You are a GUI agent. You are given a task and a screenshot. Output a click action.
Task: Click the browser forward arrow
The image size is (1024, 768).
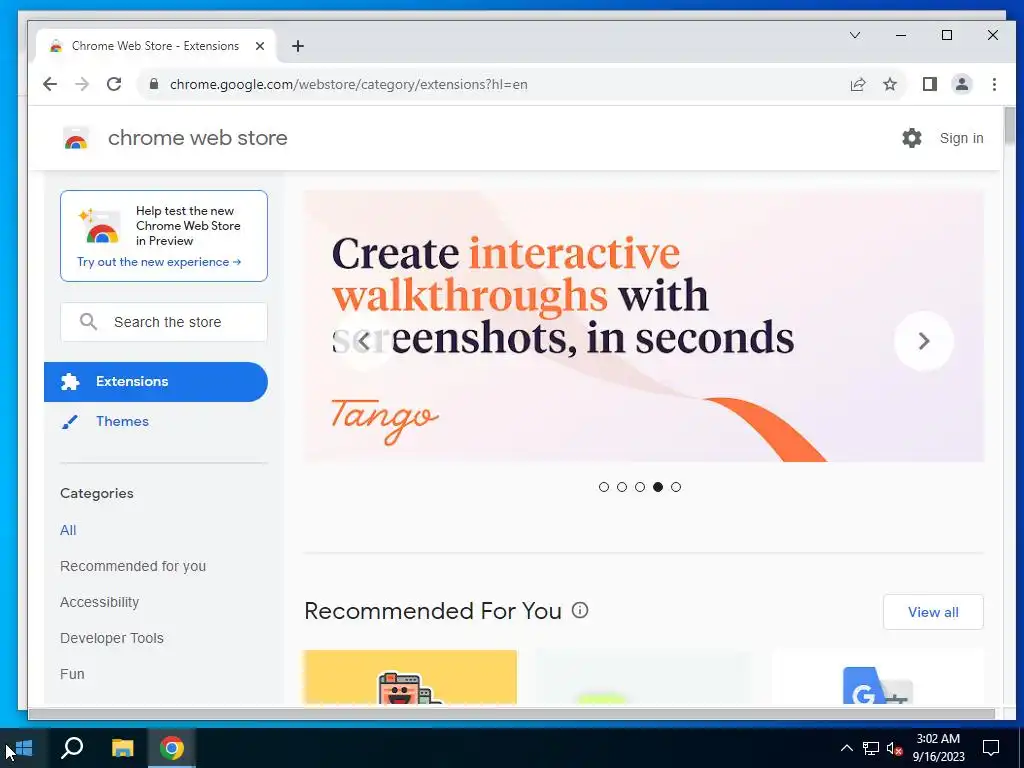click(x=82, y=84)
